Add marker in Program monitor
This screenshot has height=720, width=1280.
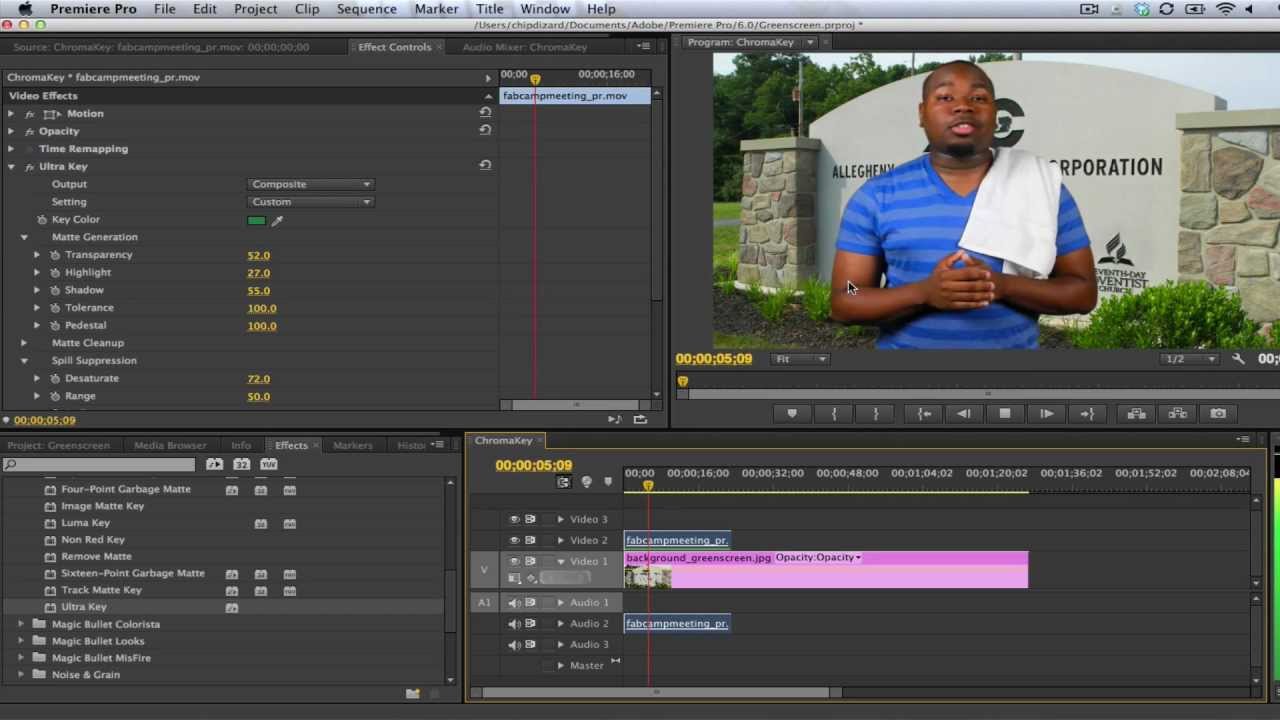point(792,414)
